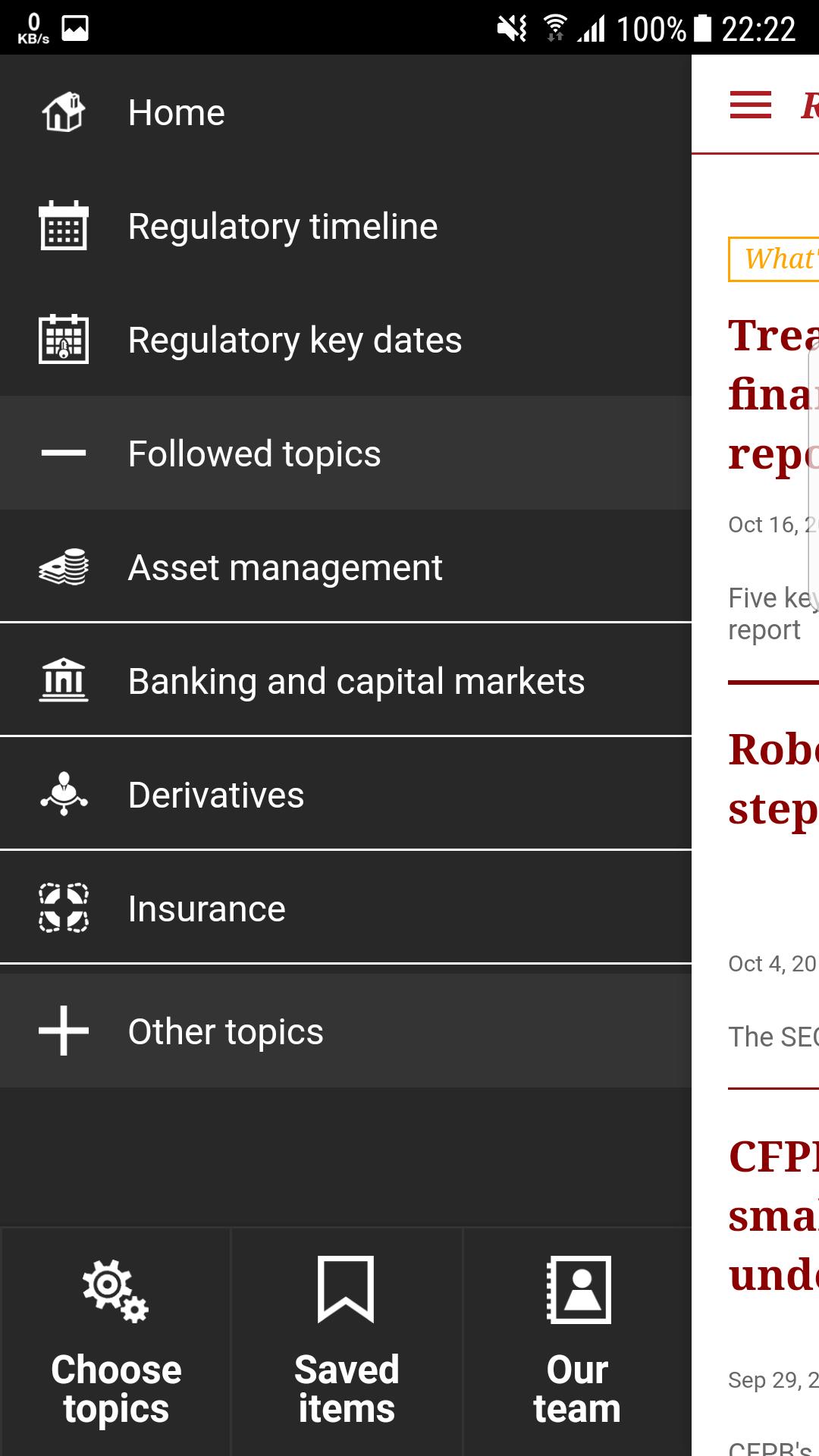Tap the Derivatives network icon
The width and height of the screenshot is (819, 1456).
tap(64, 794)
